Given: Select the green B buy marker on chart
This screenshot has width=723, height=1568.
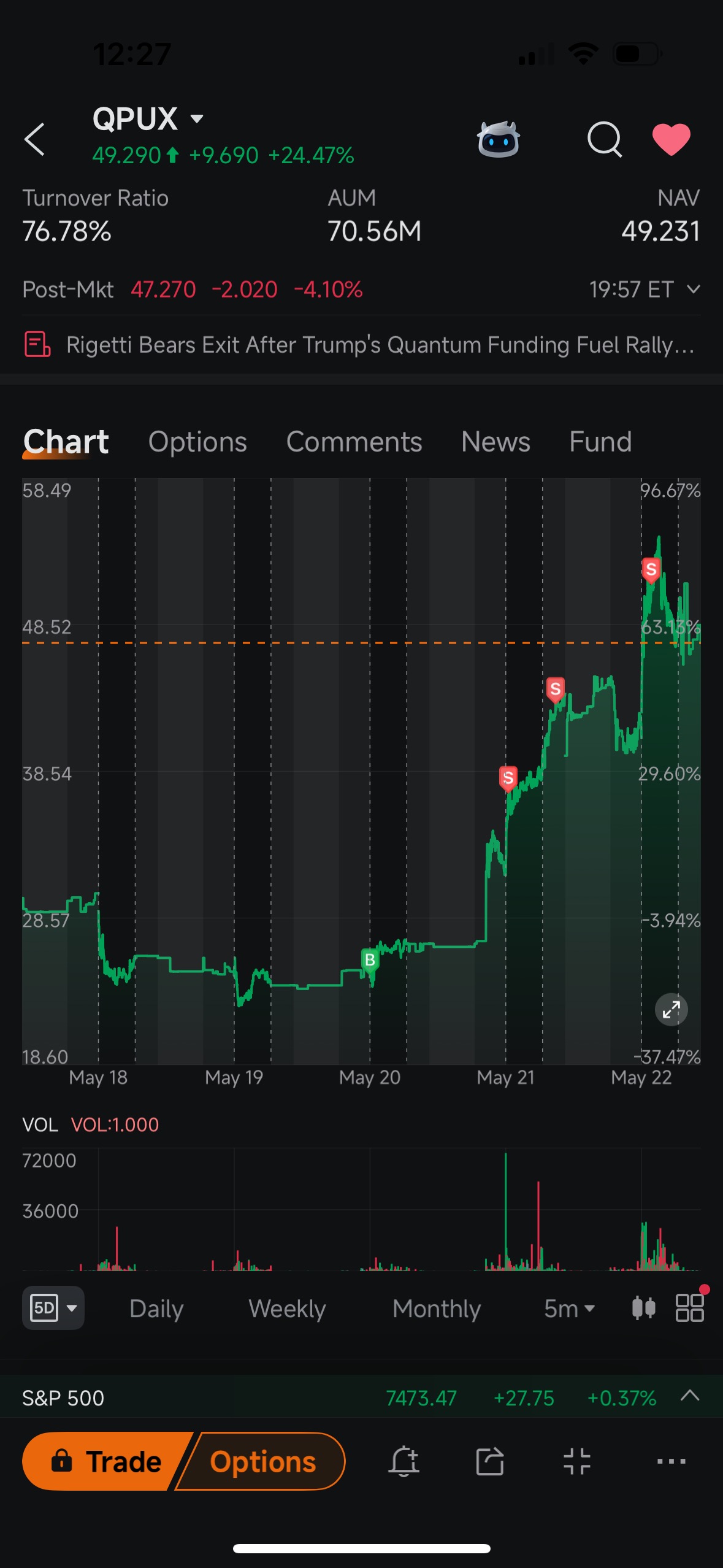Looking at the screenshot, I should point(370,960).
